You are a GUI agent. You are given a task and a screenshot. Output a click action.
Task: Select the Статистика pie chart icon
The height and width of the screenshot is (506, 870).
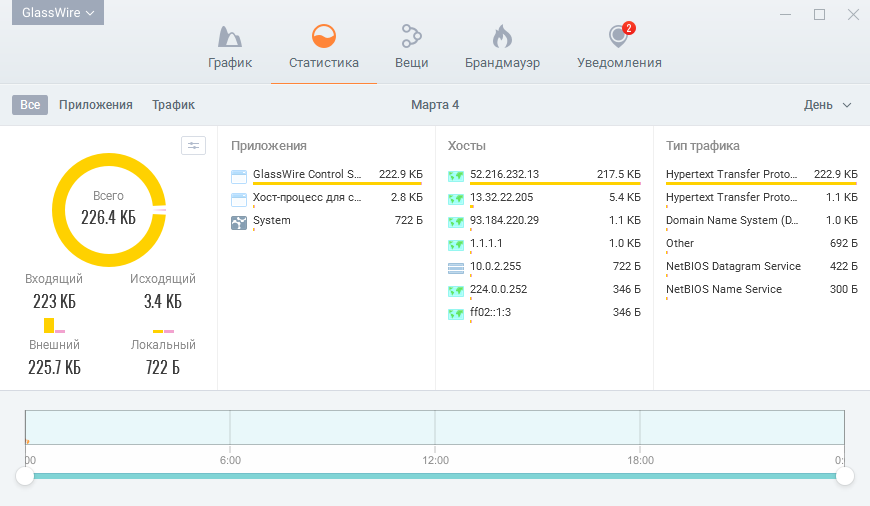coord(323,36)
